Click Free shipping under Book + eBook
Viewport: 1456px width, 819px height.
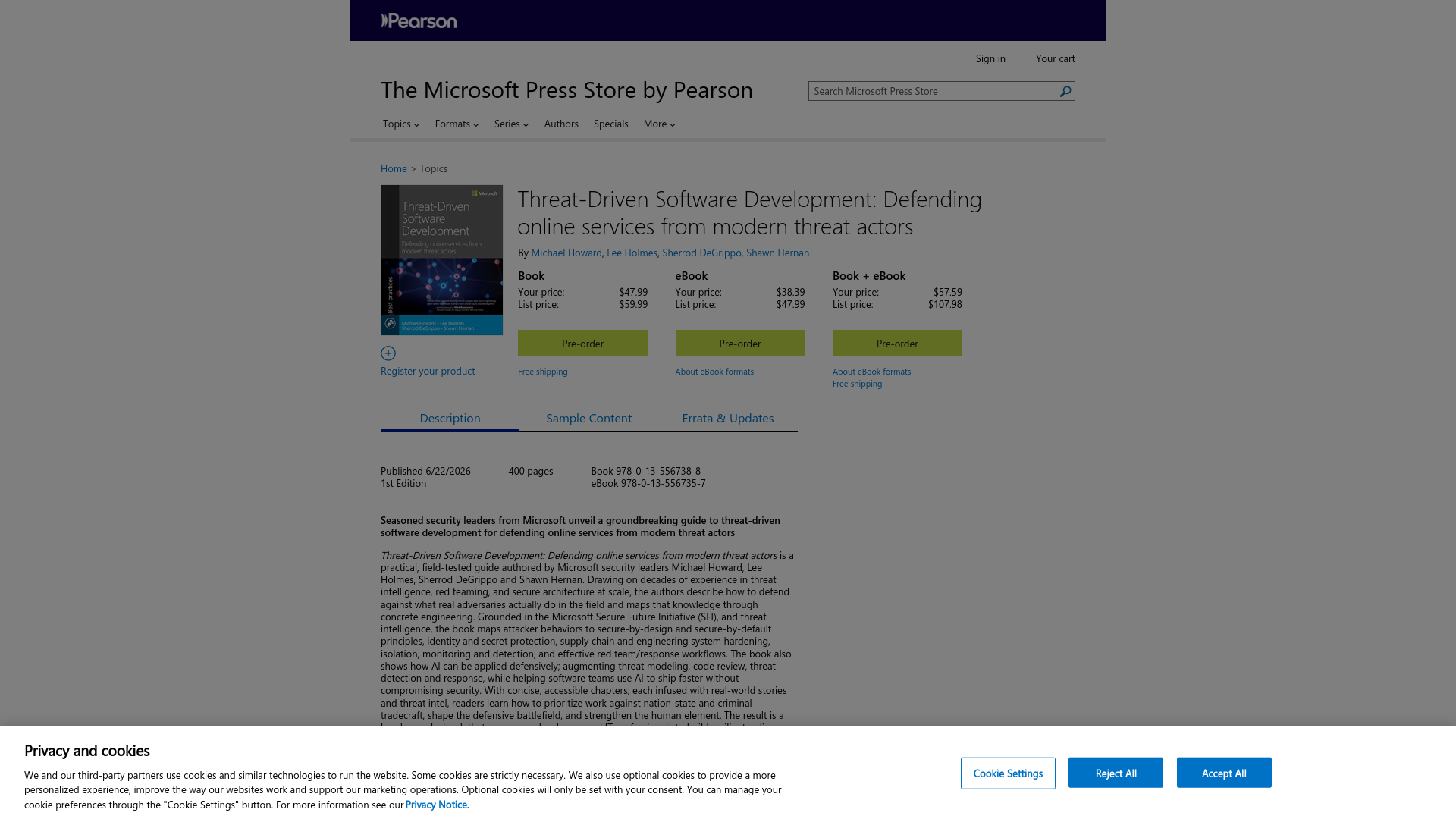click(x=858, y=384)
